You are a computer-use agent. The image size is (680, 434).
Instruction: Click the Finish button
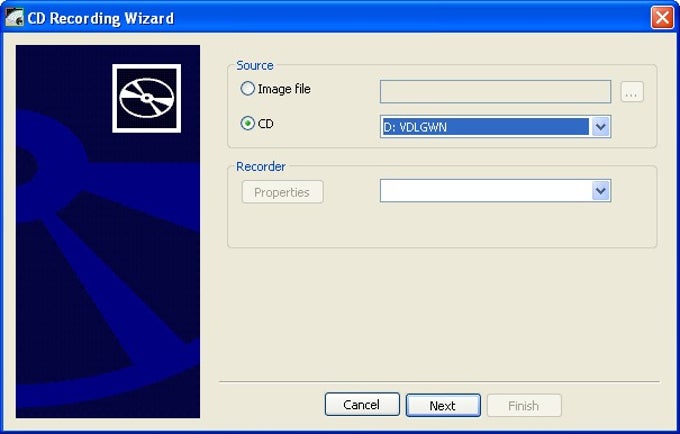click(x=524, y=405)
